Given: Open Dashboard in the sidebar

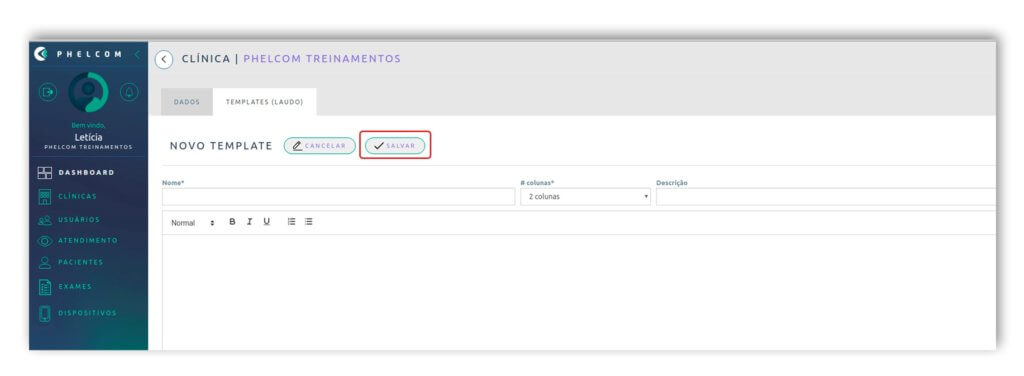Looking at the screenshot, I should coord(76,173).
